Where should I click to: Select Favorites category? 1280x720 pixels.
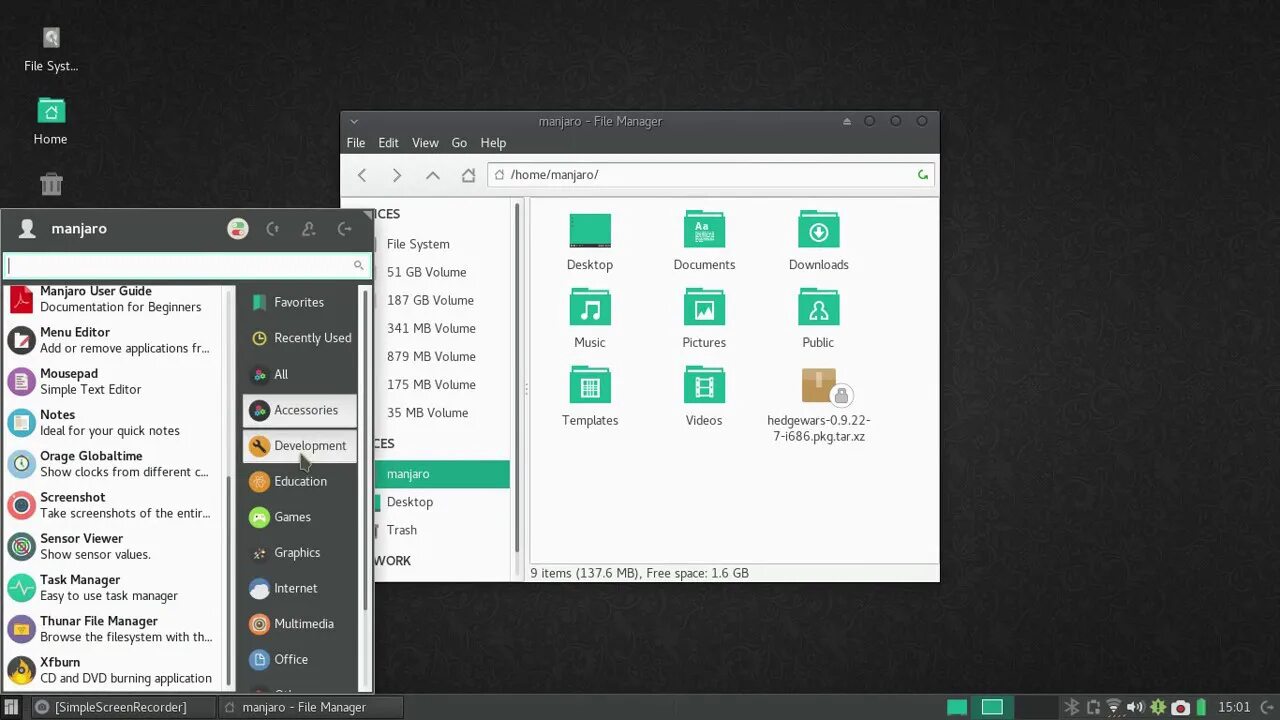pyautogui.click(x=300, y=302)
